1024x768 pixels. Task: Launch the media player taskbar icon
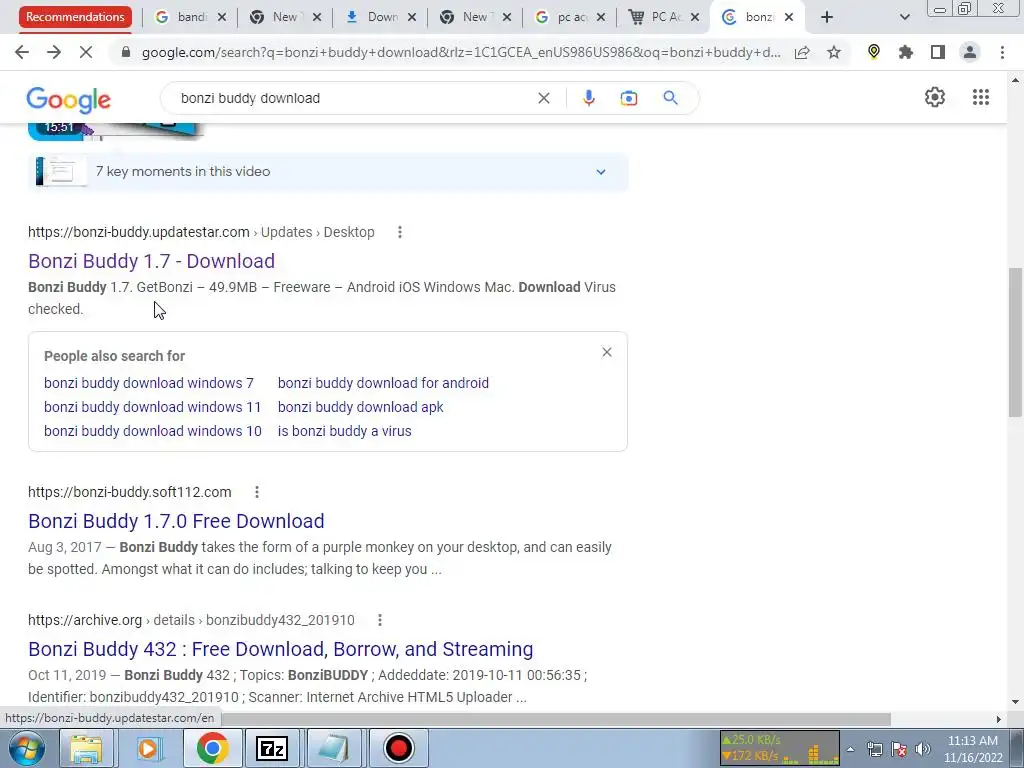tap(149, 748)
